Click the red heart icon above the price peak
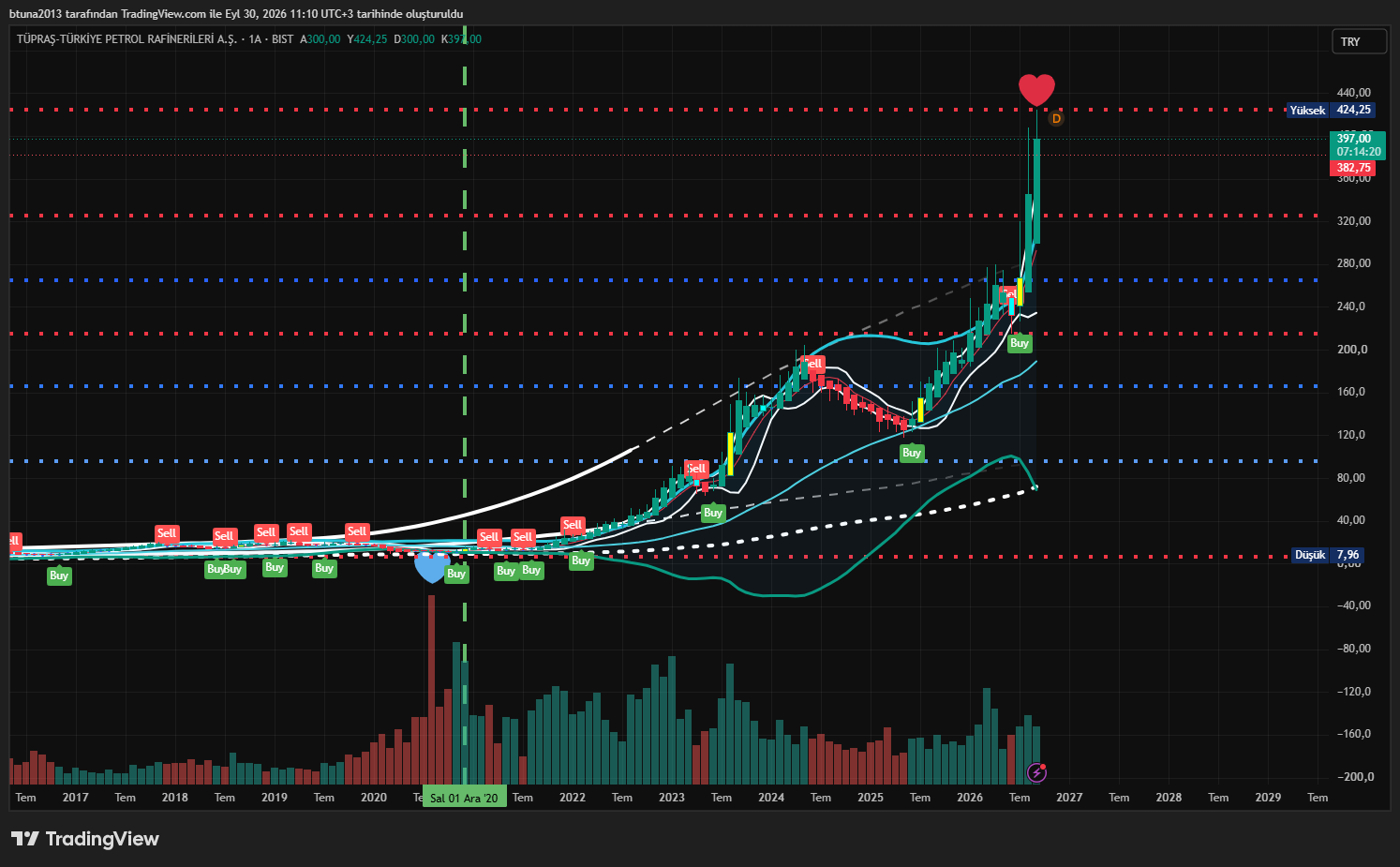Screen dimensions: 1400x867 click(x=1036, y=90)
